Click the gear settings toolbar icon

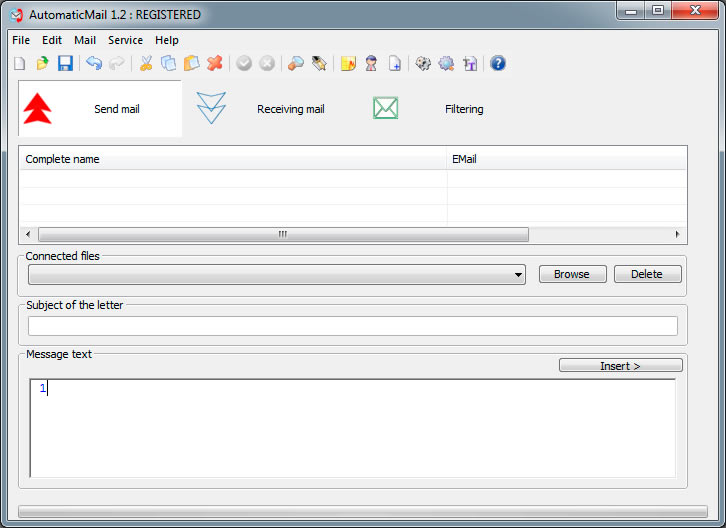click(423, 64)
